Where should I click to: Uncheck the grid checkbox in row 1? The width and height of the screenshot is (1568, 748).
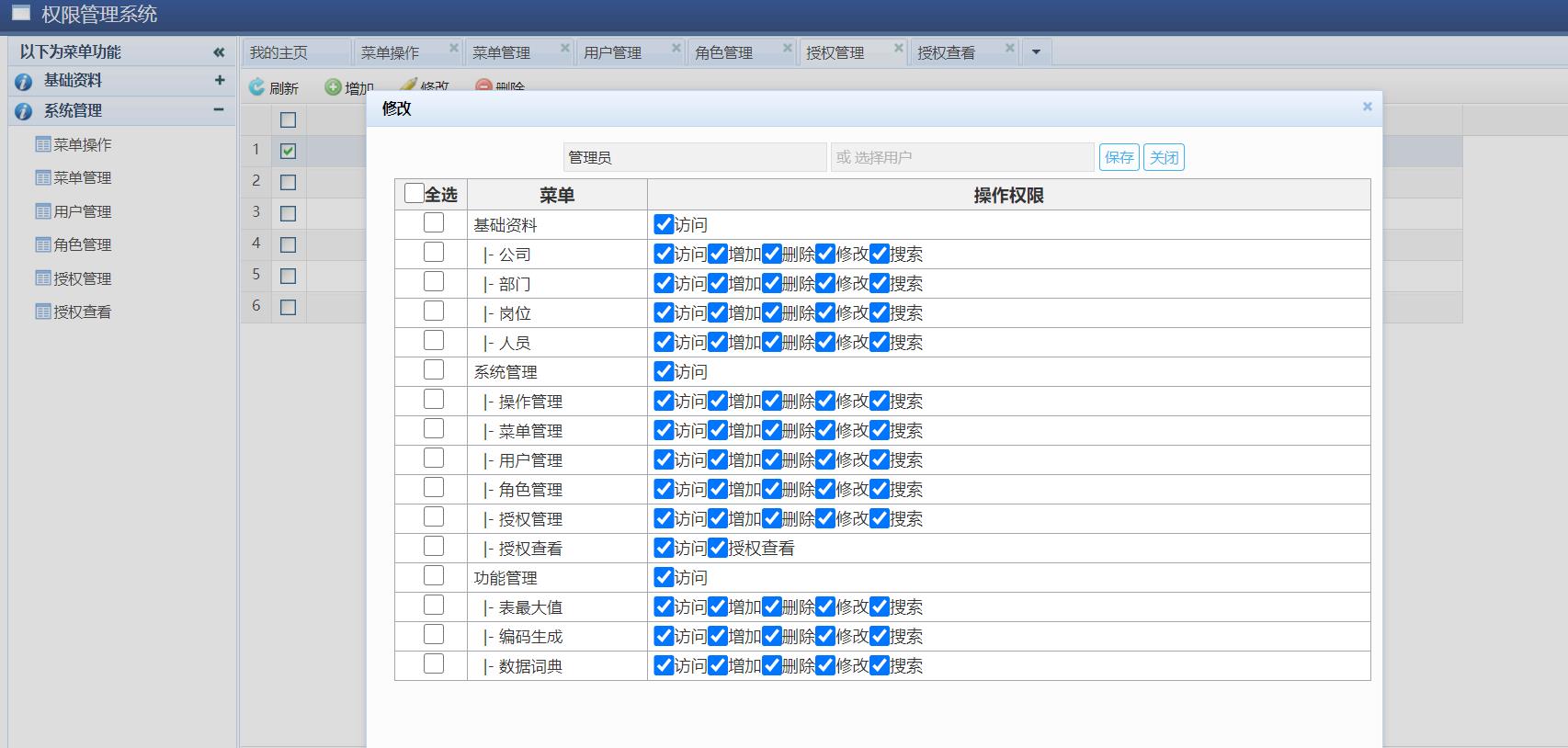click(x=288, y=151)
